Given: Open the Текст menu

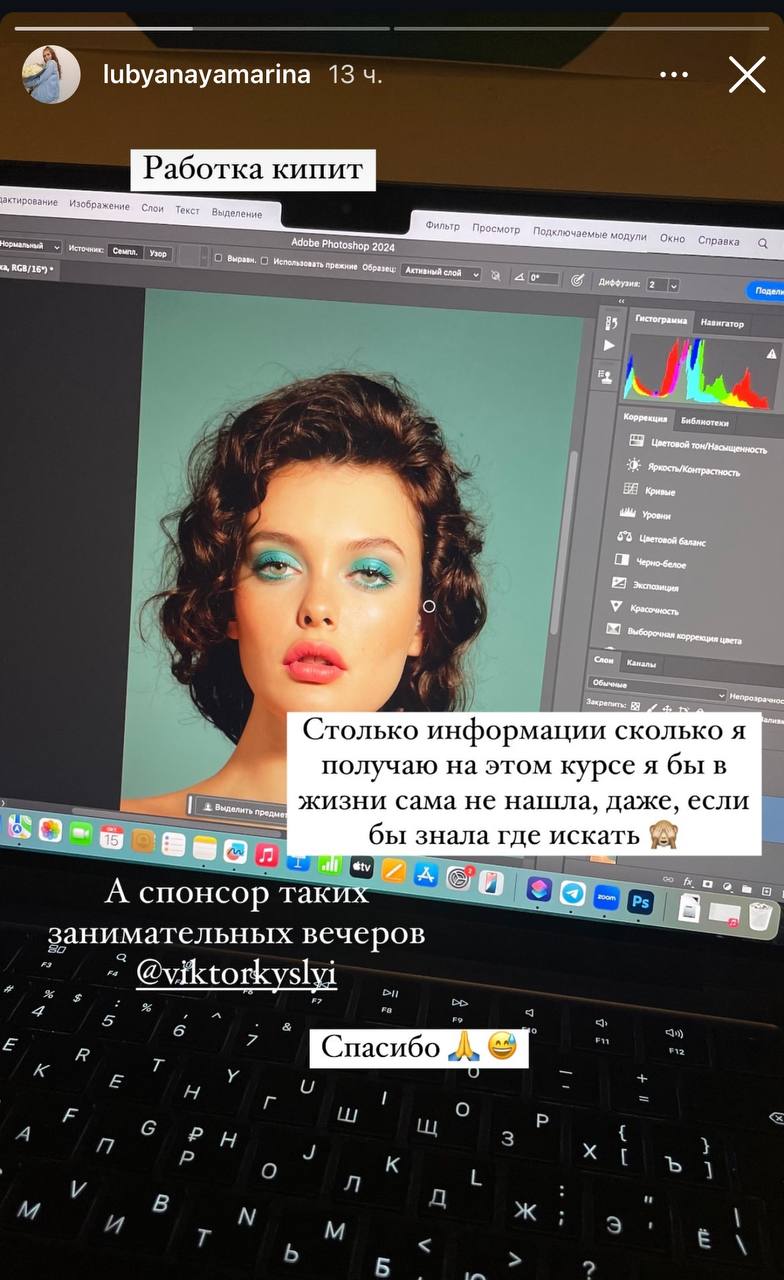Looking at the screenshot, I should tap(187, 210).
